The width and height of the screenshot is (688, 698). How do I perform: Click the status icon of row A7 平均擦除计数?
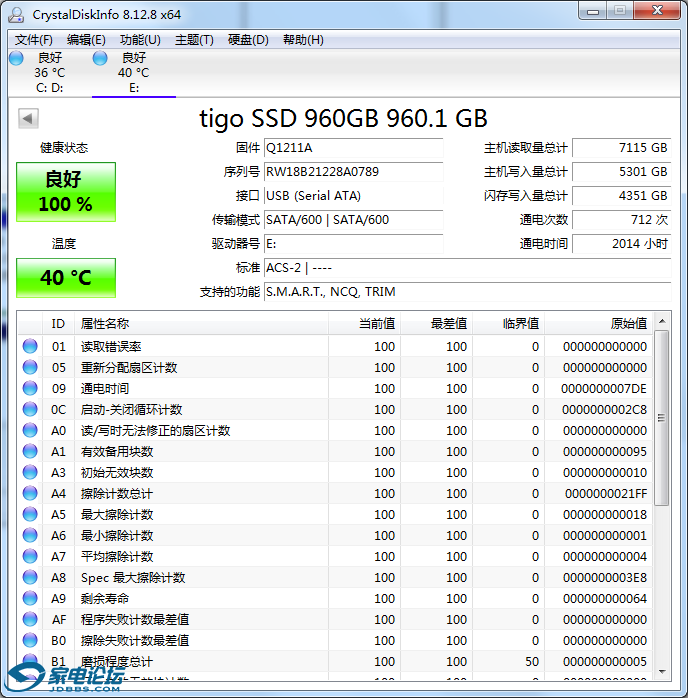pos(30,556)
